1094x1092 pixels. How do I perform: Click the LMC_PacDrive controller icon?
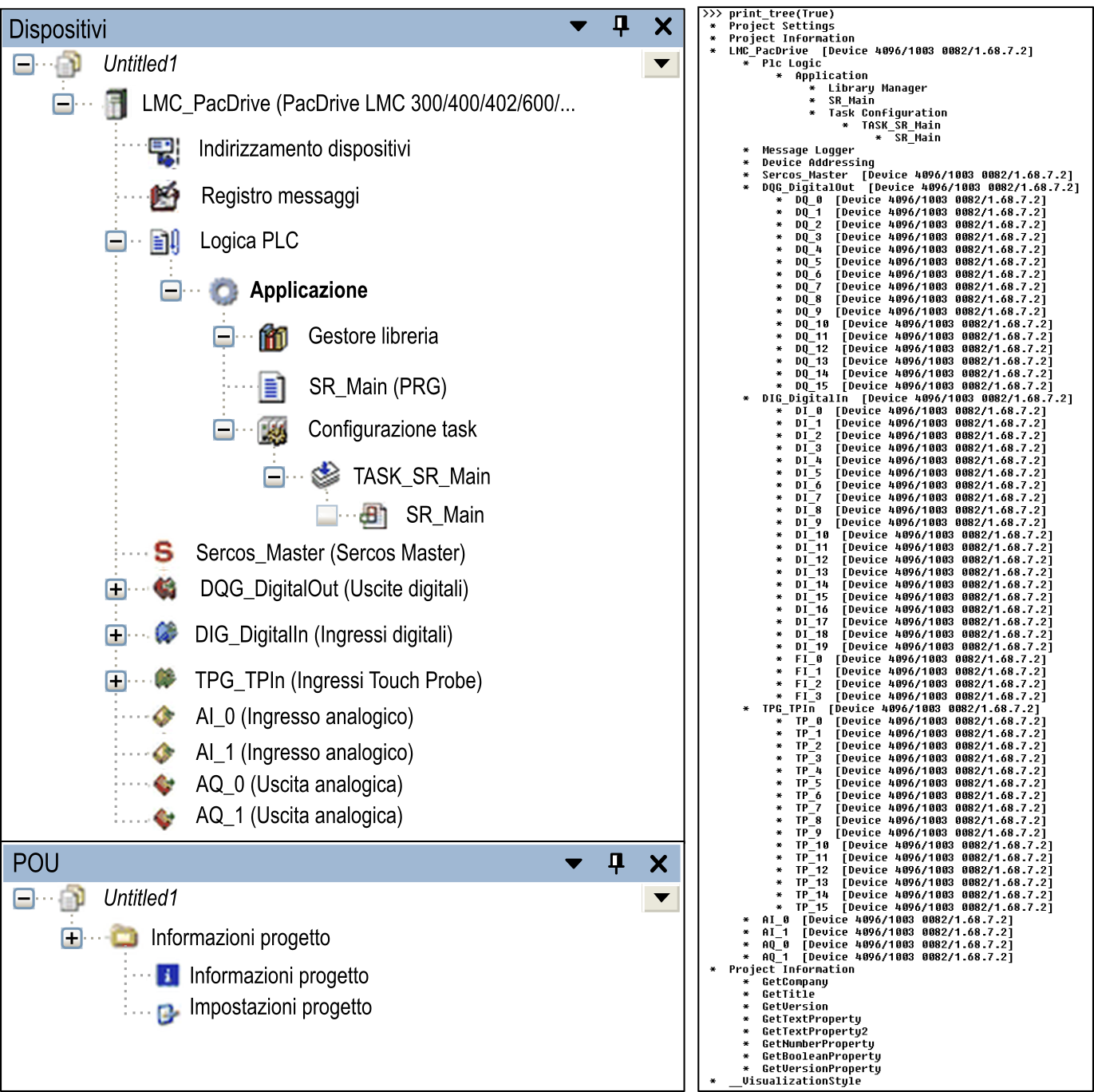[x=117, y=105]
